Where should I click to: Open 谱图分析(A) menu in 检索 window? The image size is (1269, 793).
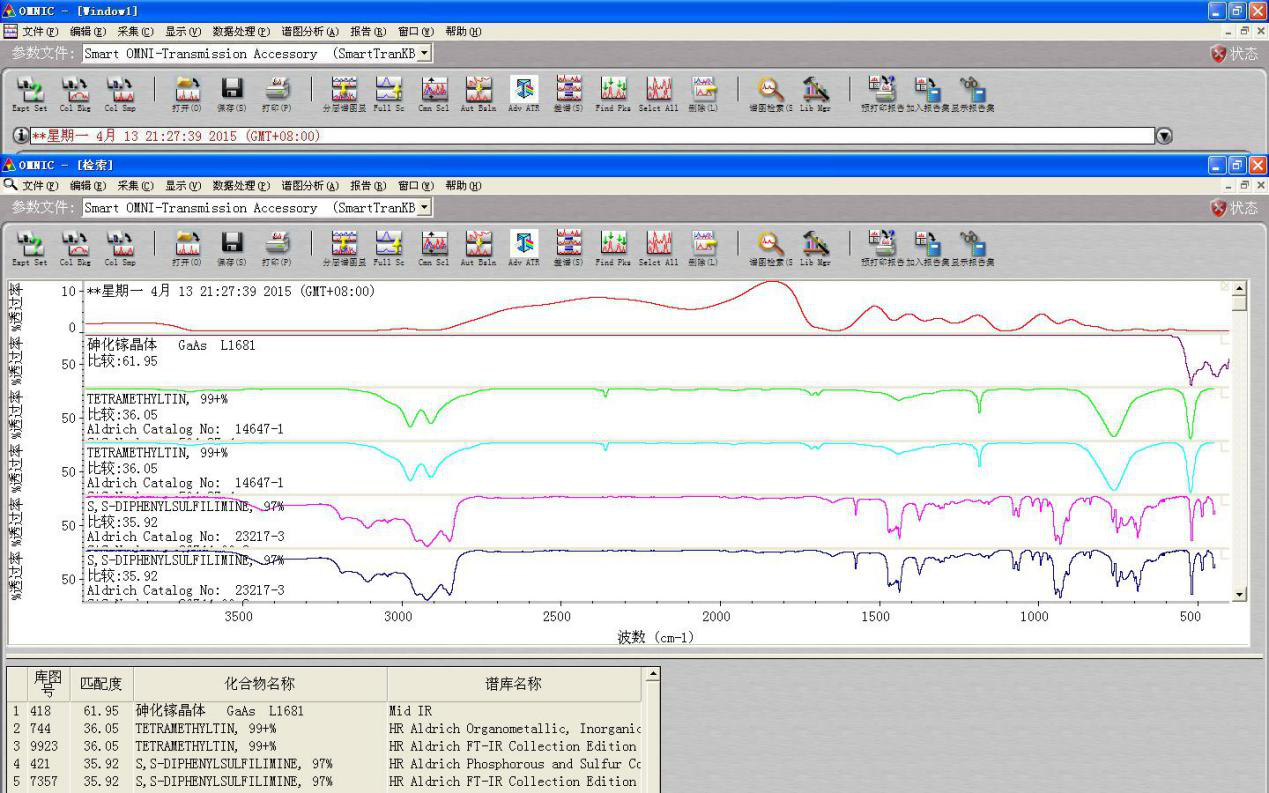[x=310, y=186]
